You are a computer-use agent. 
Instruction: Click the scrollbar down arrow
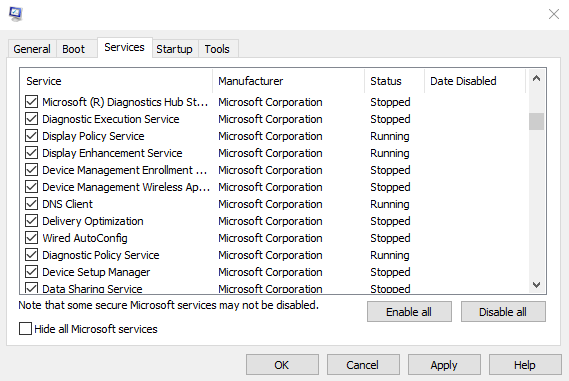point(536,285)
